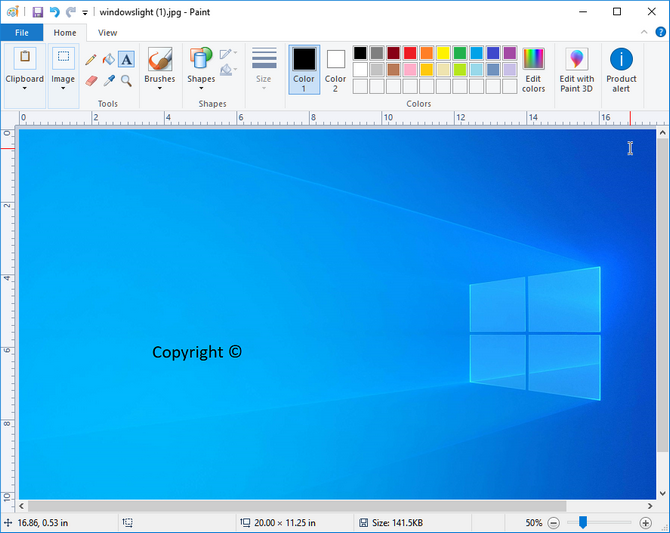Pick the brown color swatch
This screenshot has width=670, height=533.
pos(394,69)
